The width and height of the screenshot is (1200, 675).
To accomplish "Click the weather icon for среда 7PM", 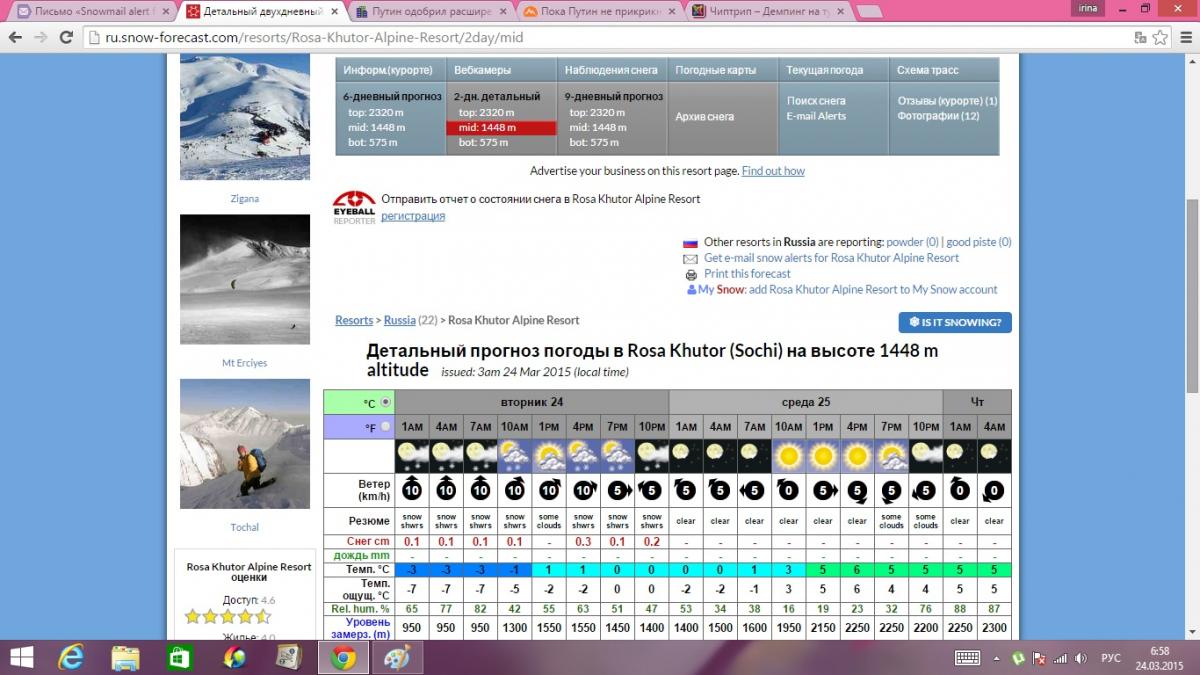I will (891, 456).
